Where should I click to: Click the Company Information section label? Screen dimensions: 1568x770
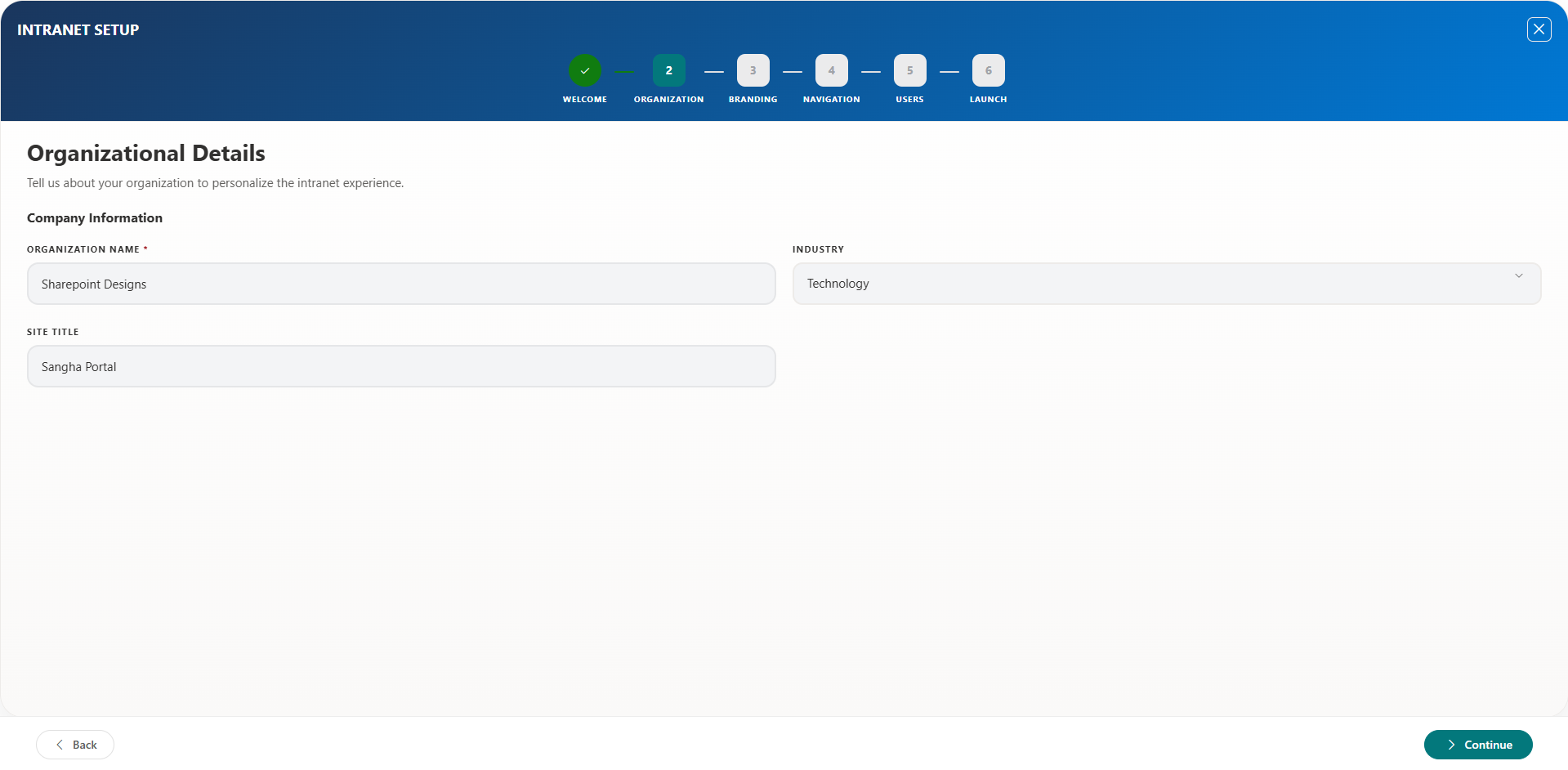coord(95,218)
